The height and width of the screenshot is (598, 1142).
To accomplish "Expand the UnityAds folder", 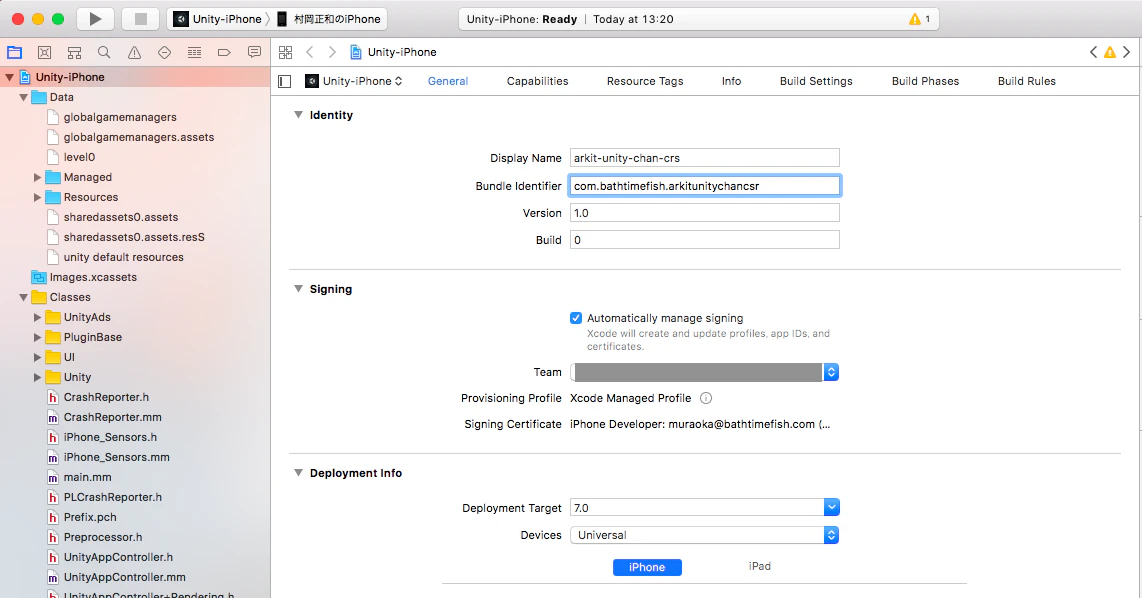I will click(37, 318).
